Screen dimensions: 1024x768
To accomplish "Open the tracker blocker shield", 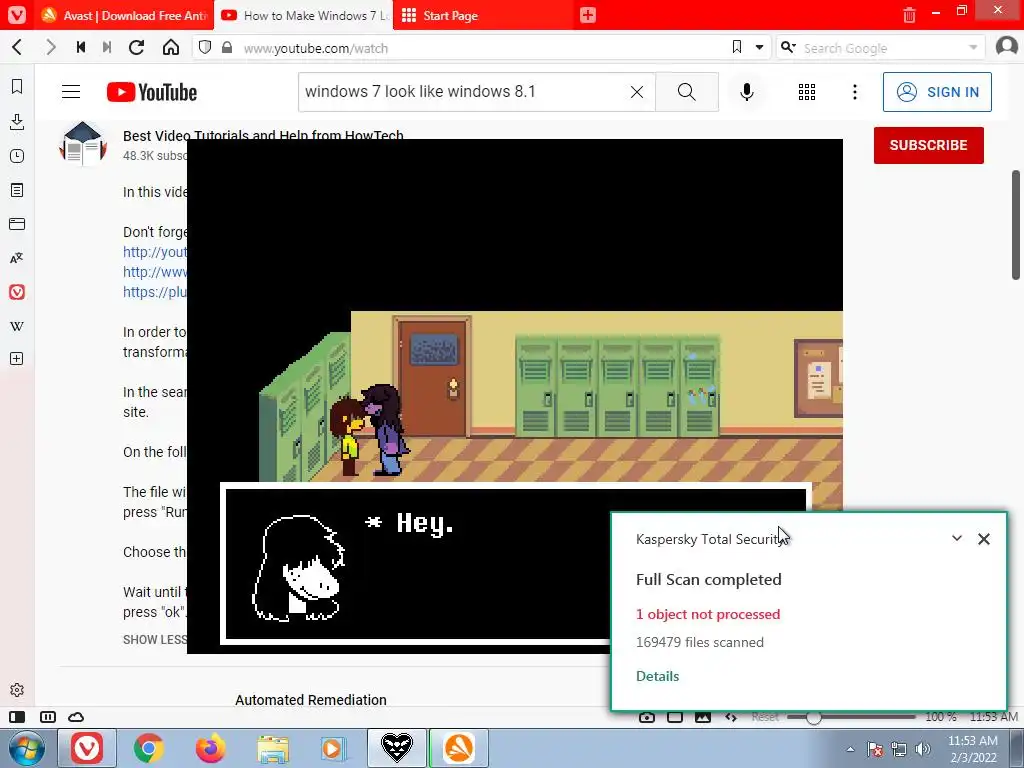I will (205, 48).
